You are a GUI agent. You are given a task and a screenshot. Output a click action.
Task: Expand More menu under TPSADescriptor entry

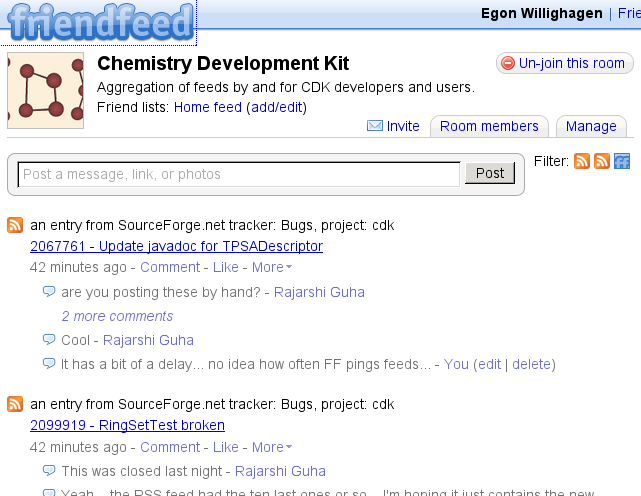[272, 267]
